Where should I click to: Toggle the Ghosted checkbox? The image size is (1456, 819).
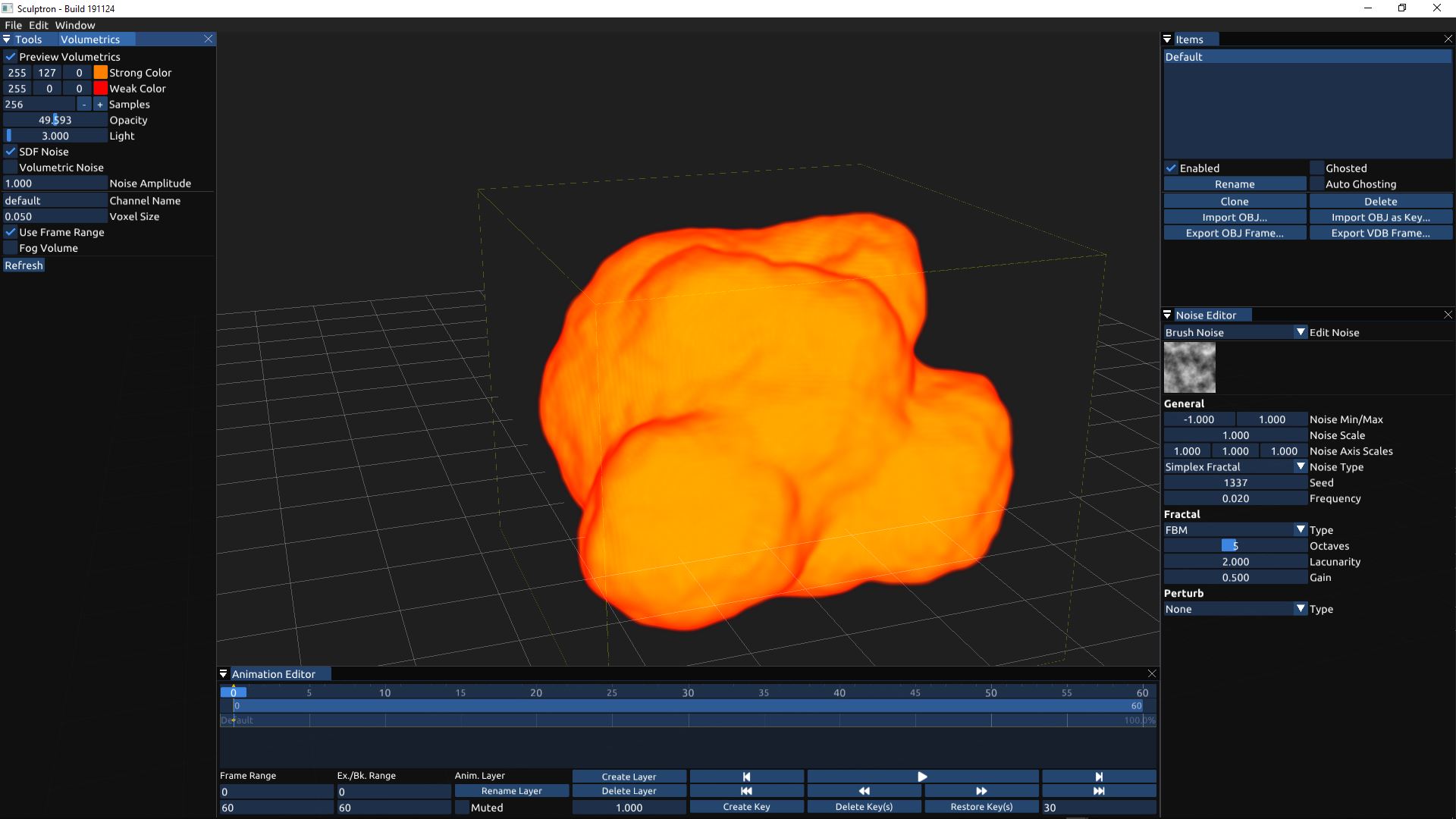[x=1317, y=168]
